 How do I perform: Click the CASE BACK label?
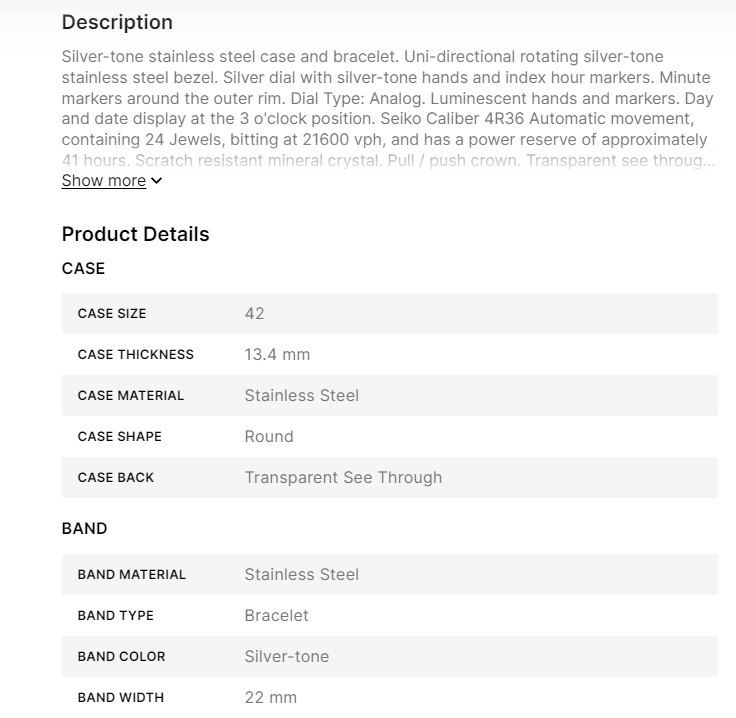coord(116,478)
